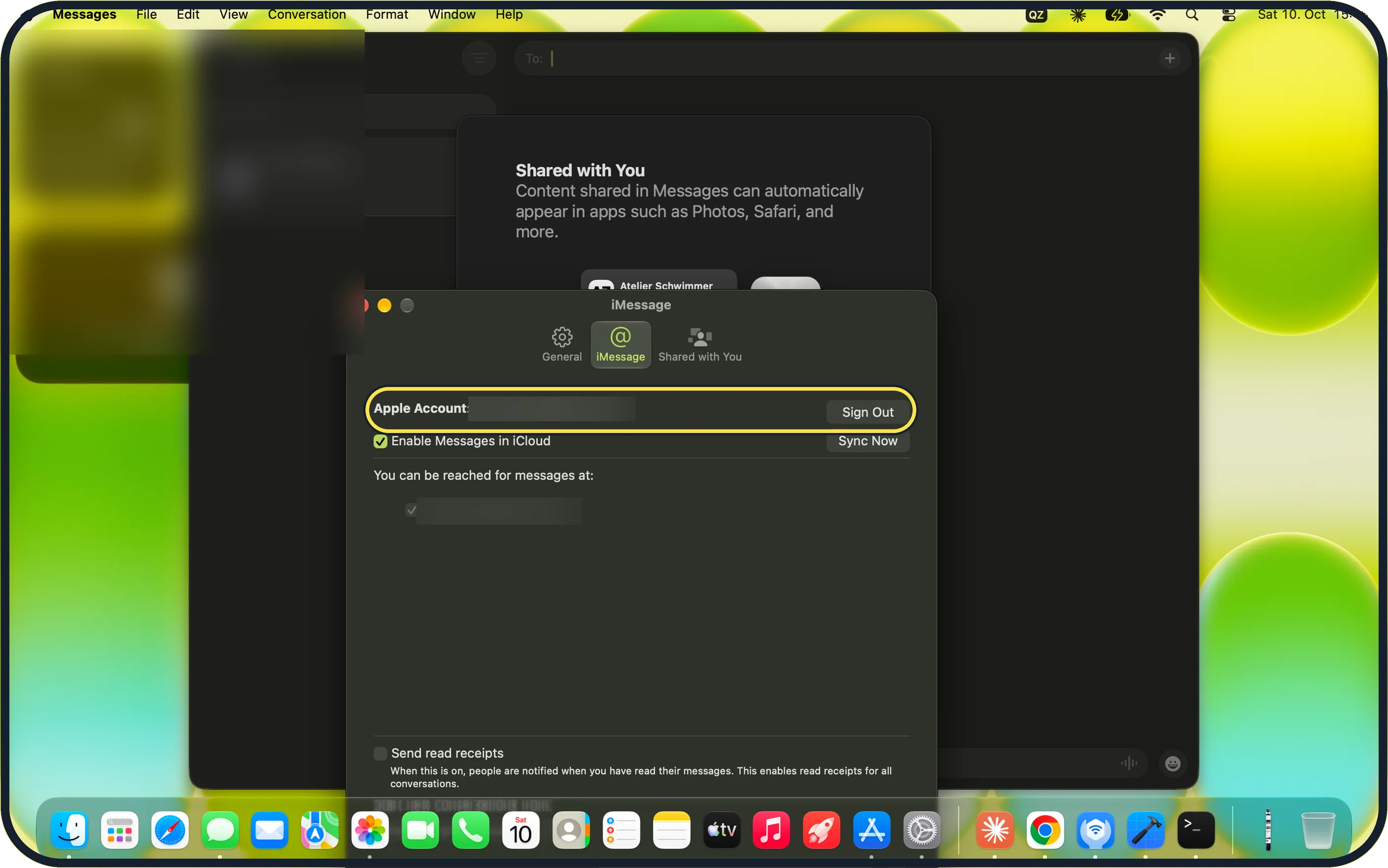This screenshot has height=868, width=1388.
Task: Switch to Shared with You tab
Action: tap(699, 344)
